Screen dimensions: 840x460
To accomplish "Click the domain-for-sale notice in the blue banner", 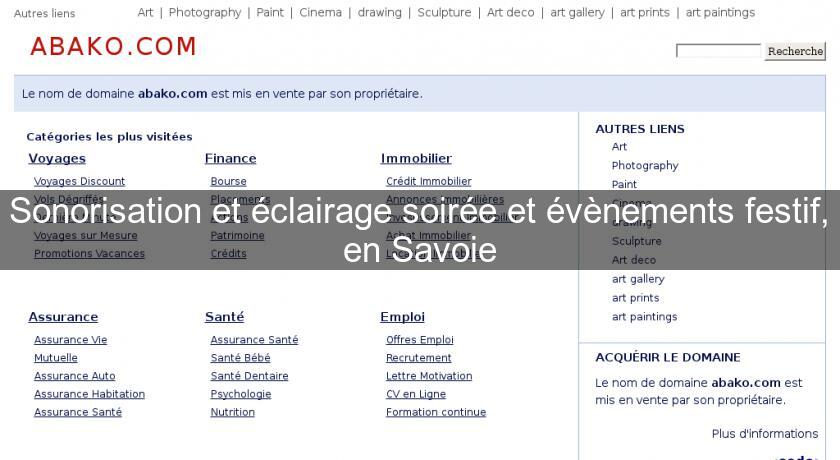I will [x=222, y=94].
